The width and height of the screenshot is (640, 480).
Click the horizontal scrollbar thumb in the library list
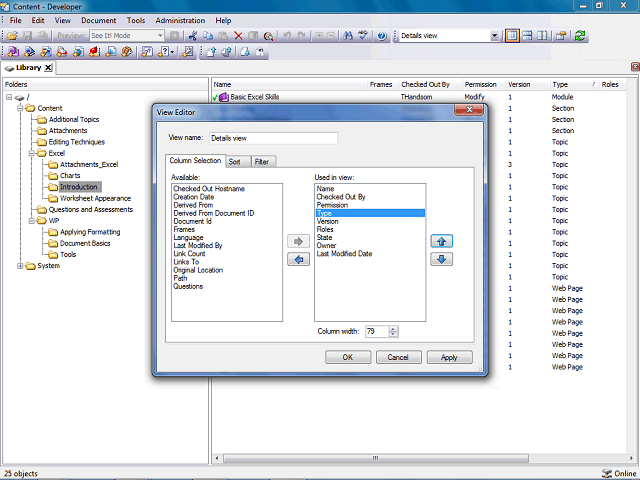[x=376, y=458]
